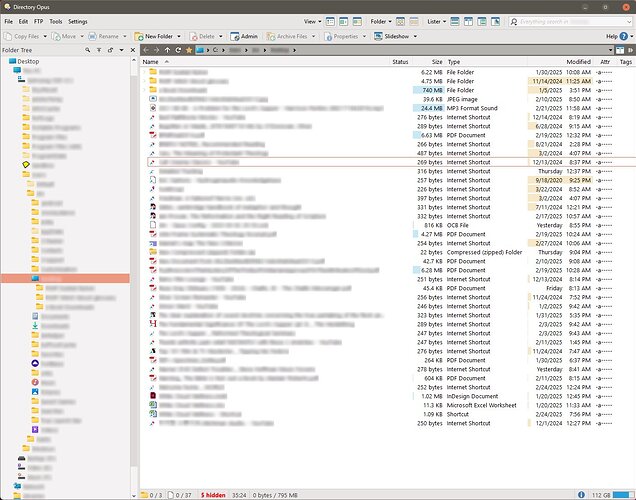Open the Delete dropdown arrow

221,36
